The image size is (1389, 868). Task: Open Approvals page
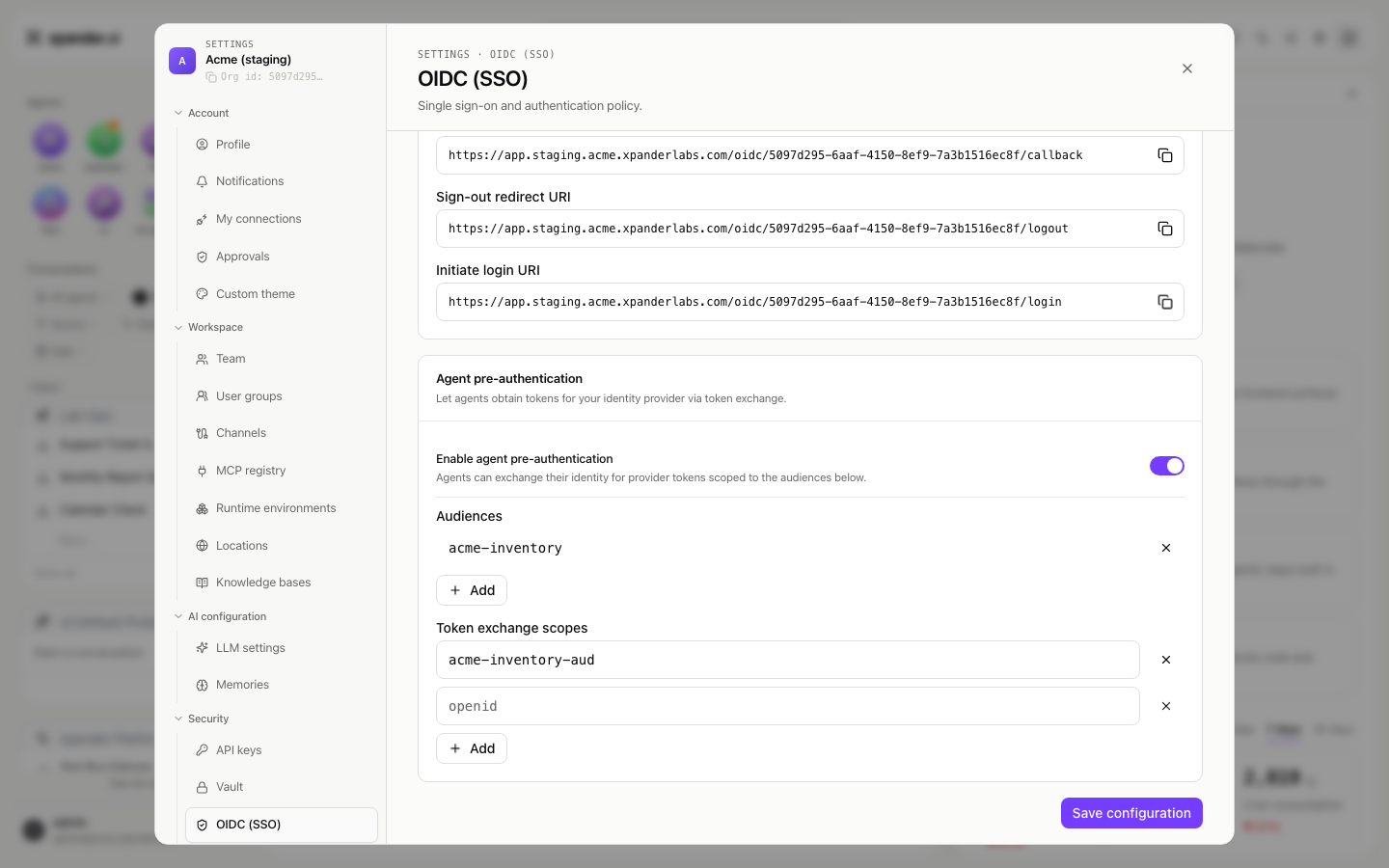(x=282, y=257)
